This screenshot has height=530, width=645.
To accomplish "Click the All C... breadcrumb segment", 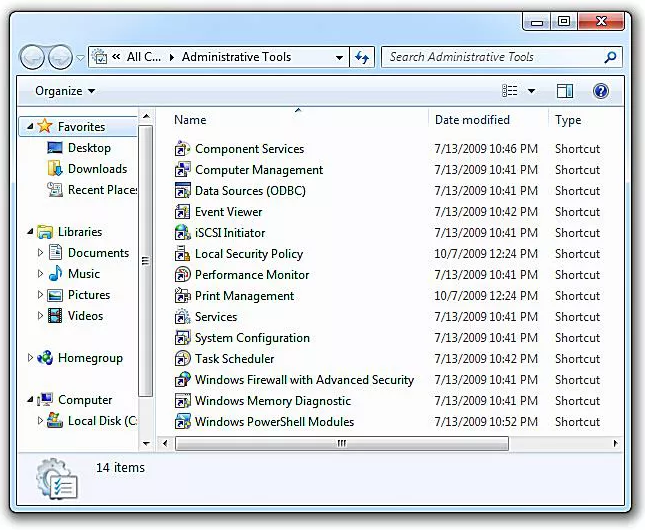I will coord(144,57).
